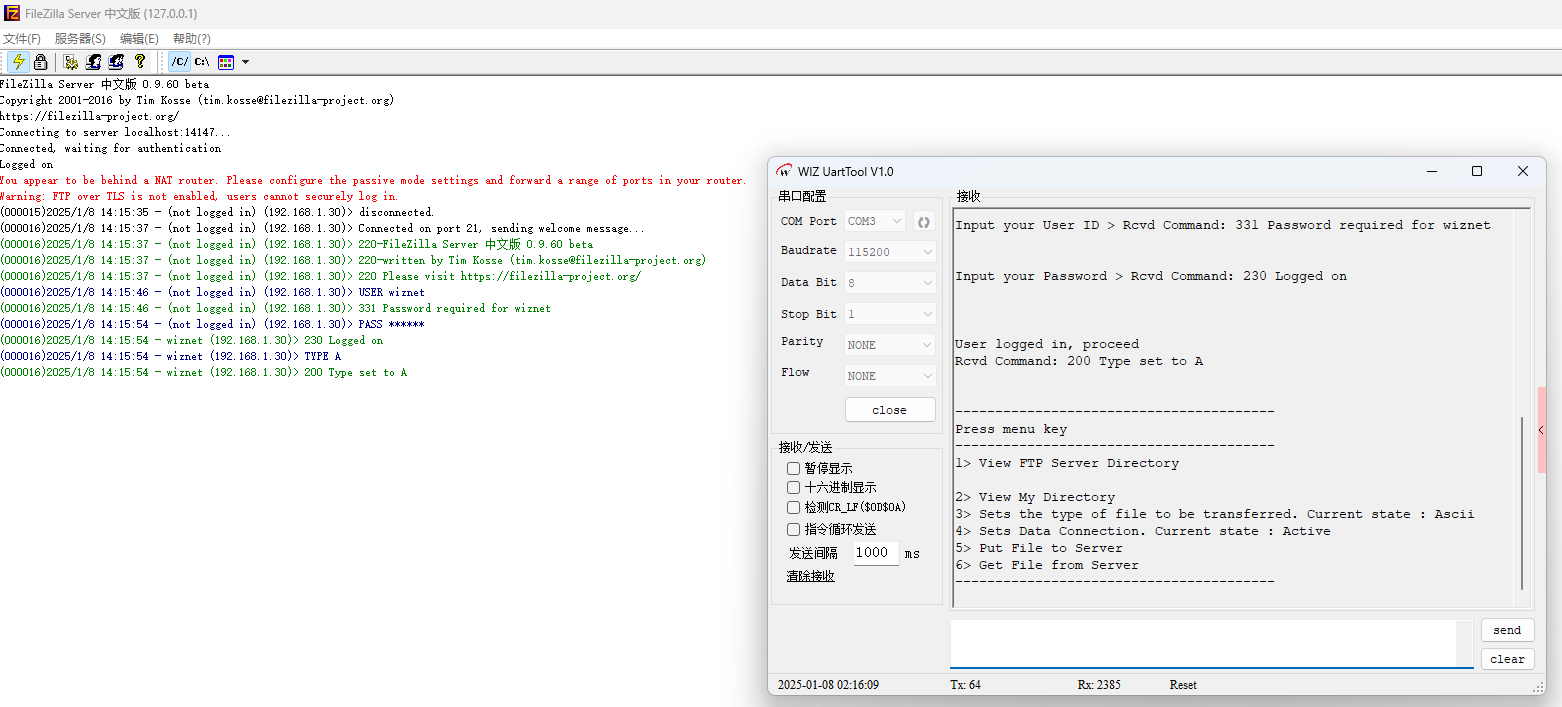Expand the Baudrate 115200 dropdown
The height and width of the screenshot is (707, 1562).
tap(890, 252)
